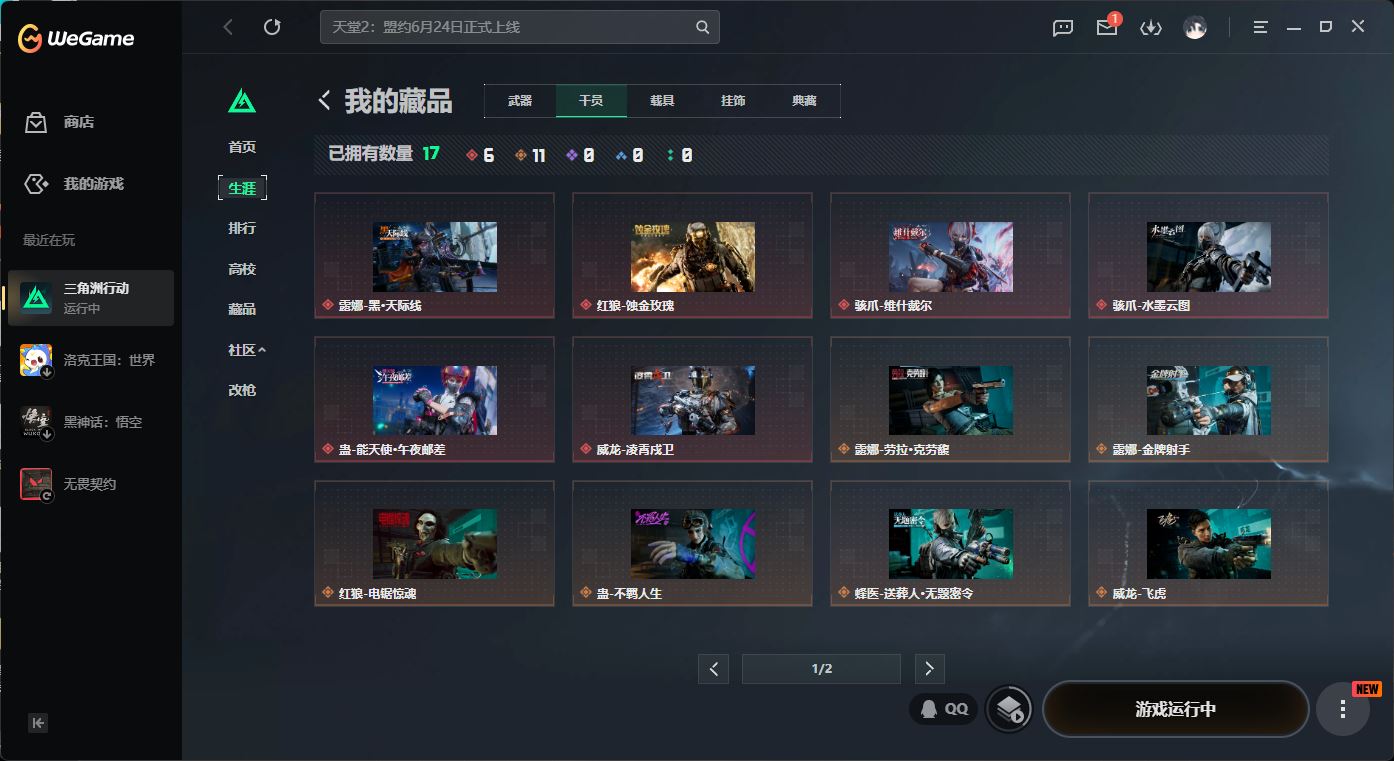The height and width of the screenshot is (761, 1394).
Task: Collapse the left sidebar
Action: coord(38,723)
